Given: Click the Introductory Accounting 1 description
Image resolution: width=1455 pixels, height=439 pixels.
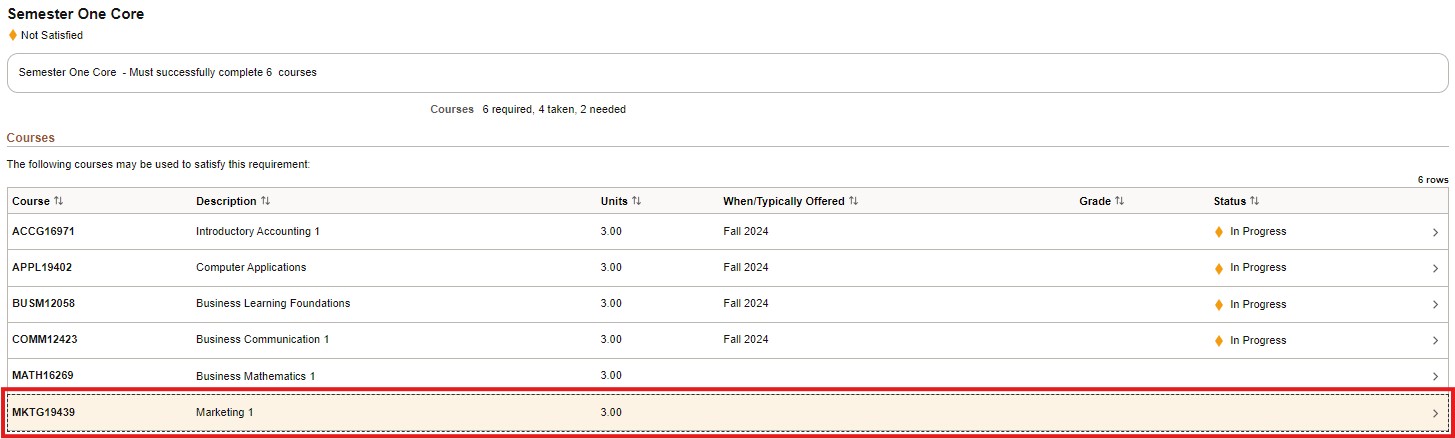Looking at the screenshot, I should click(x=257, y=232).
